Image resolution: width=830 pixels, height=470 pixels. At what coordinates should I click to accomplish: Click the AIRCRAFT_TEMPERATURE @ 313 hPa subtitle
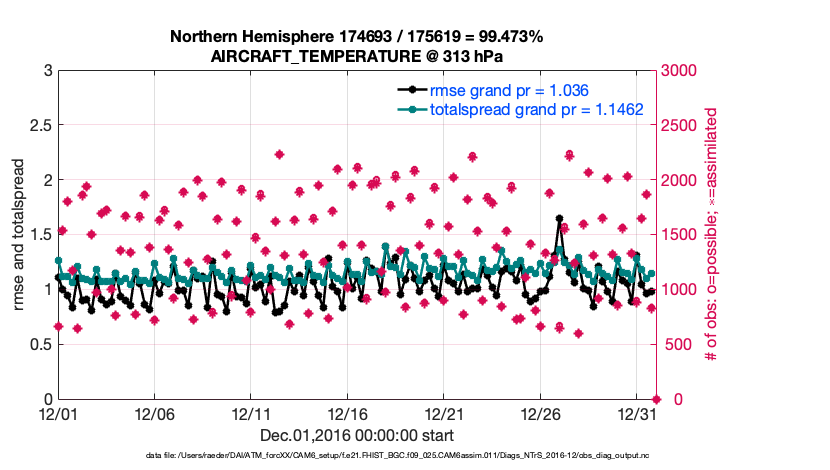tap(356, 56)
